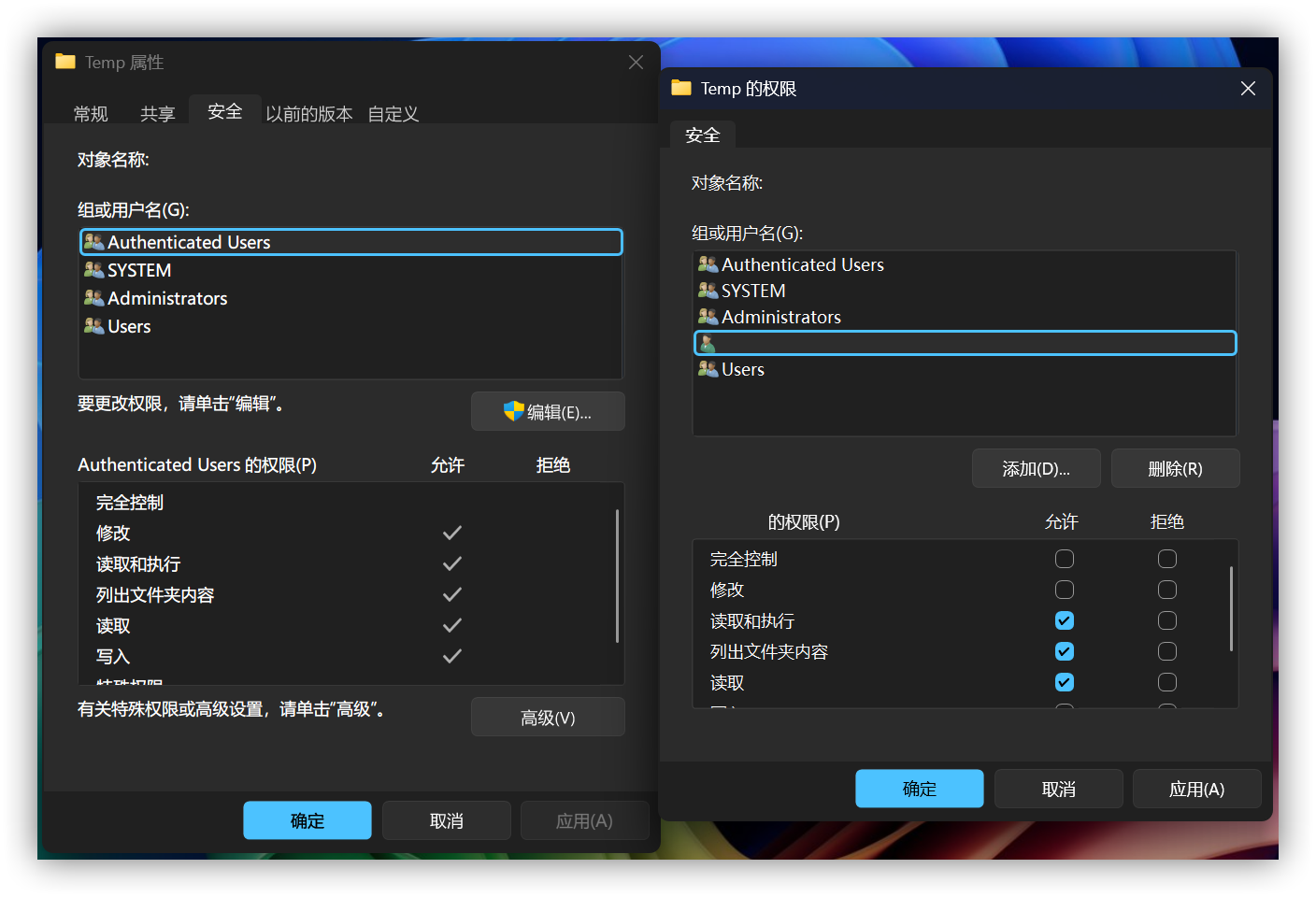Click 取消 in the Temp 属性 window
The image size is (1316, 897).
[x=447, y=820]
